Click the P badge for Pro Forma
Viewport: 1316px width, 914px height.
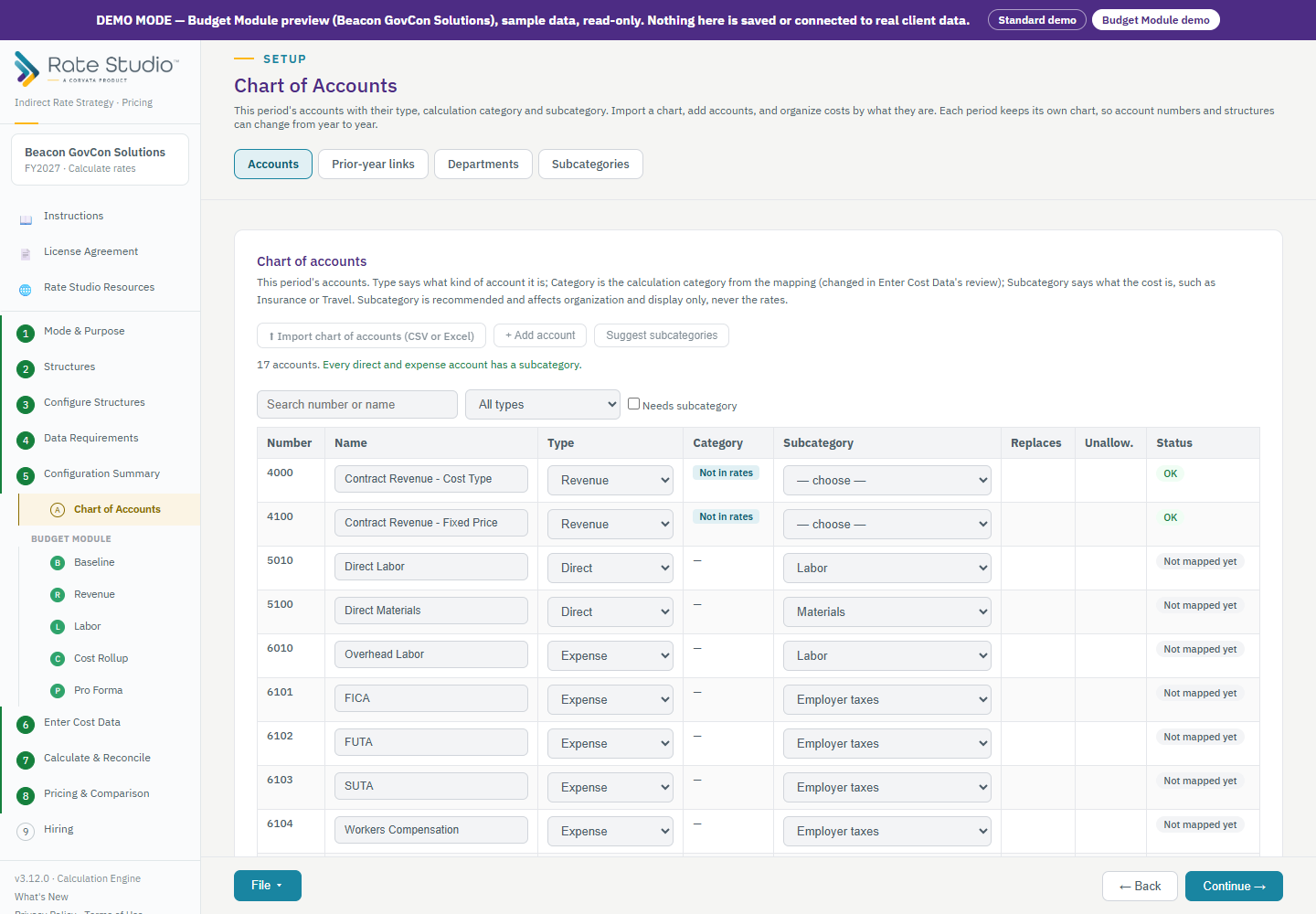click(58, 691)
